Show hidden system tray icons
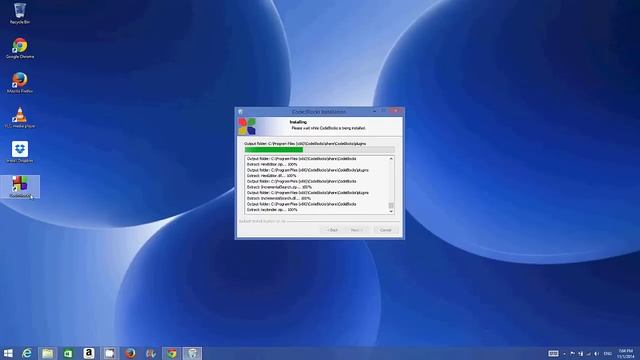 point(564,354)
